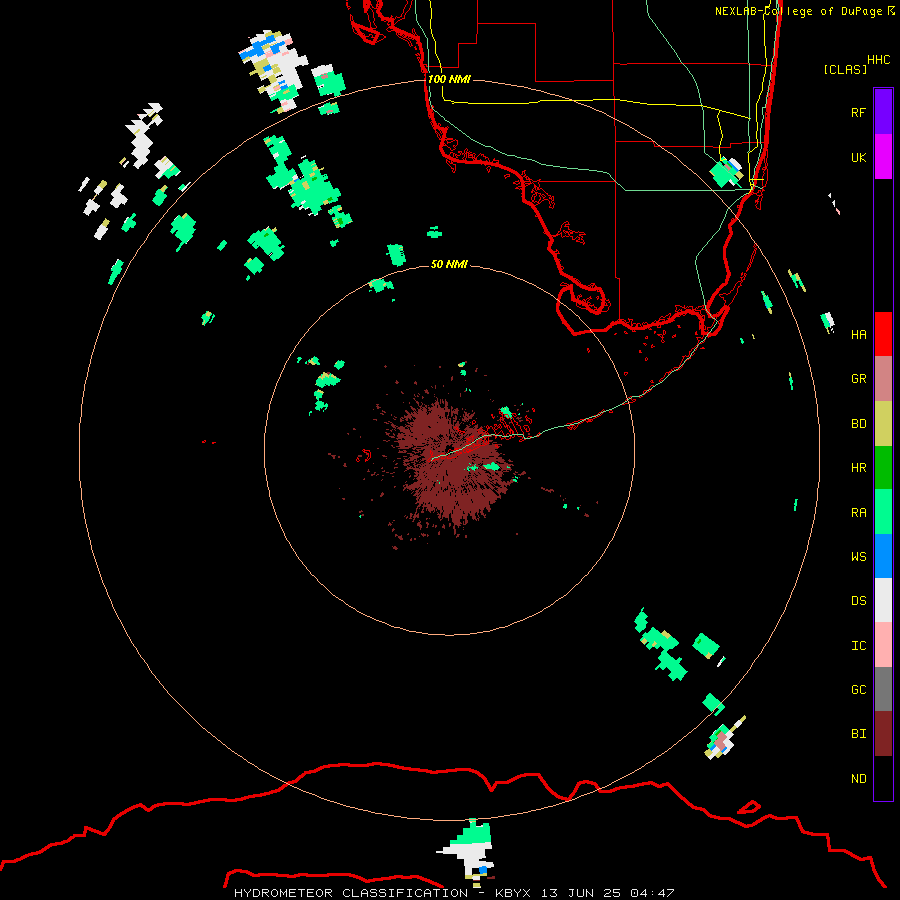Click the "HR" legend label
Image resolution: width=900 pixels, height=900 pixels.
point(858,467)
